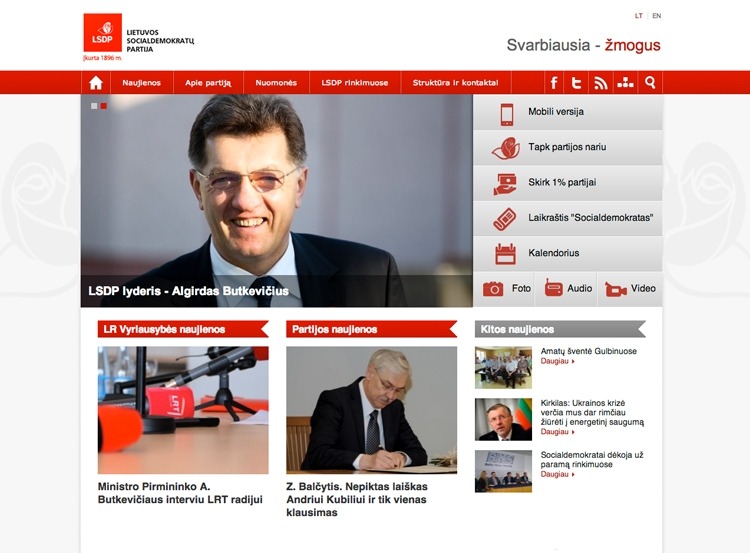Subscribe via the RSS feed icon
The height and width of the screenshot is (553, 750).
[x=600, y=83]
